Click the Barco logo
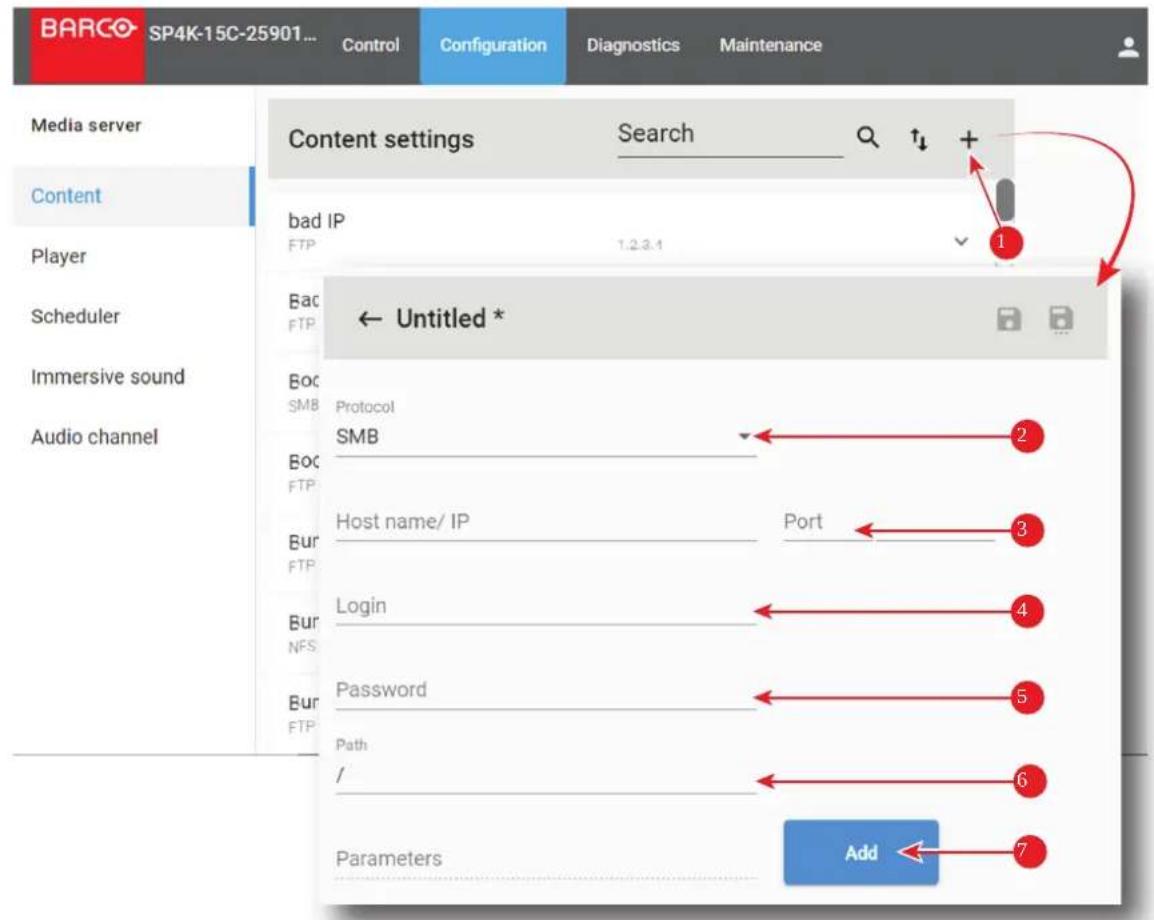Viewport: 1154px width, 920px height. [x=88, y=29]
